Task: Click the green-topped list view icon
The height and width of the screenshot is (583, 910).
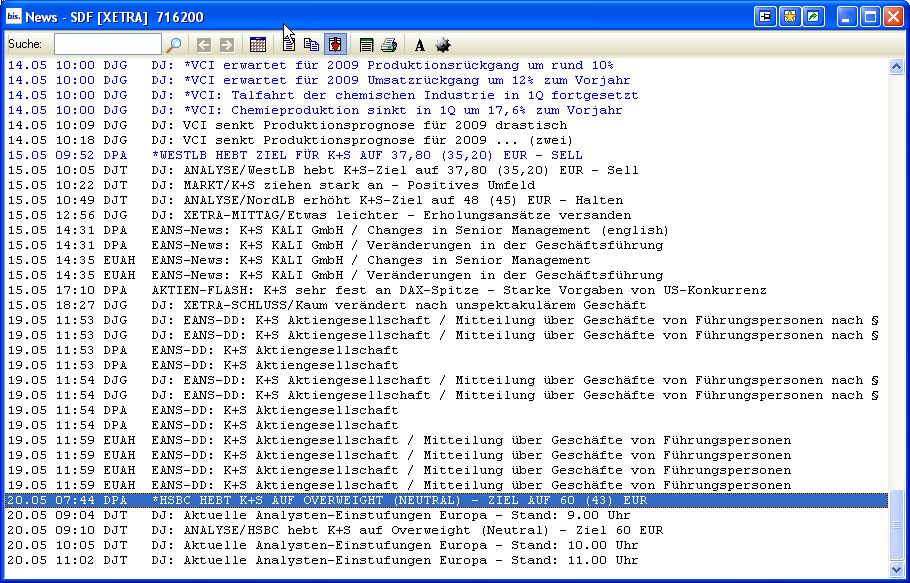Action: [366, 45]
